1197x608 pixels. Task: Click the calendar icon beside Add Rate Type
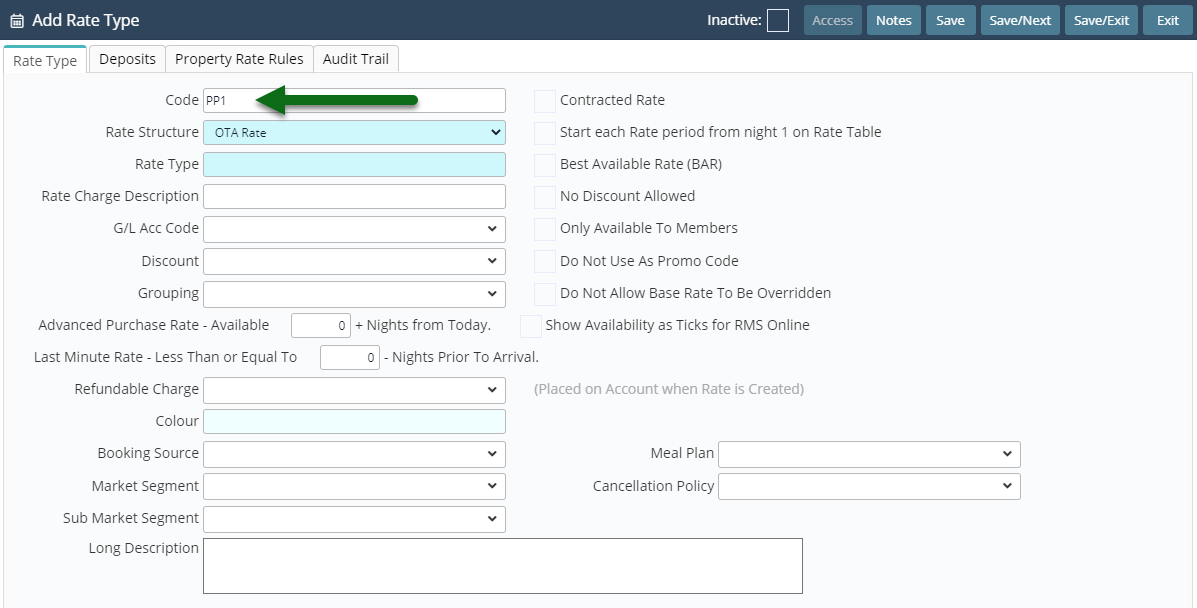point(17,21)
